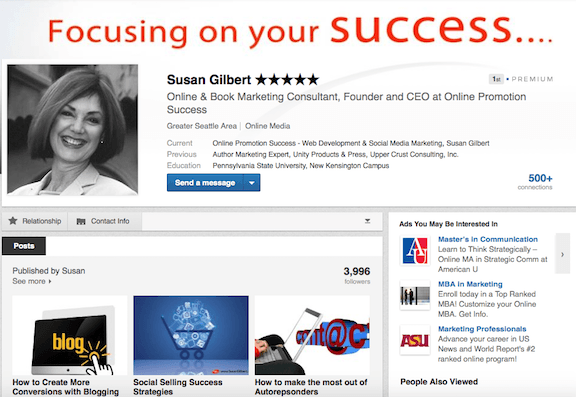
Task: Select the Posts tab
Action: coord(24,246)
